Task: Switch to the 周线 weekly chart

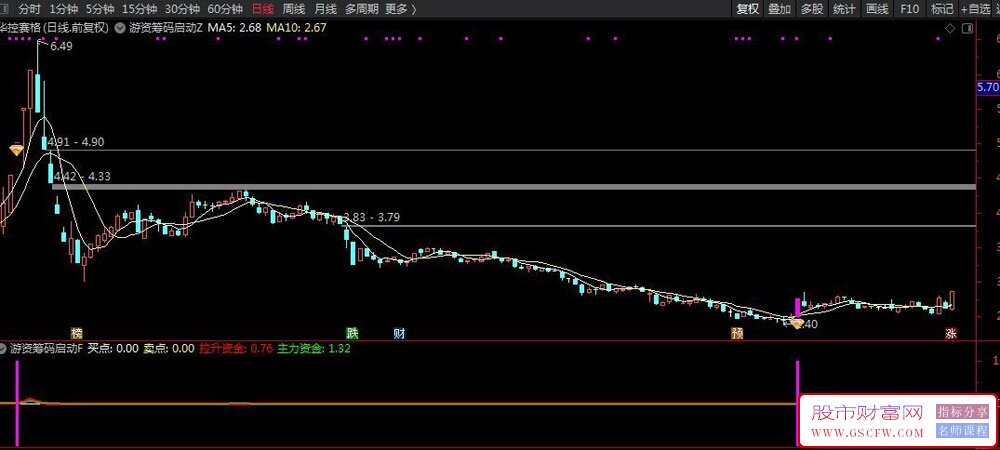Action: coord(293,9)
